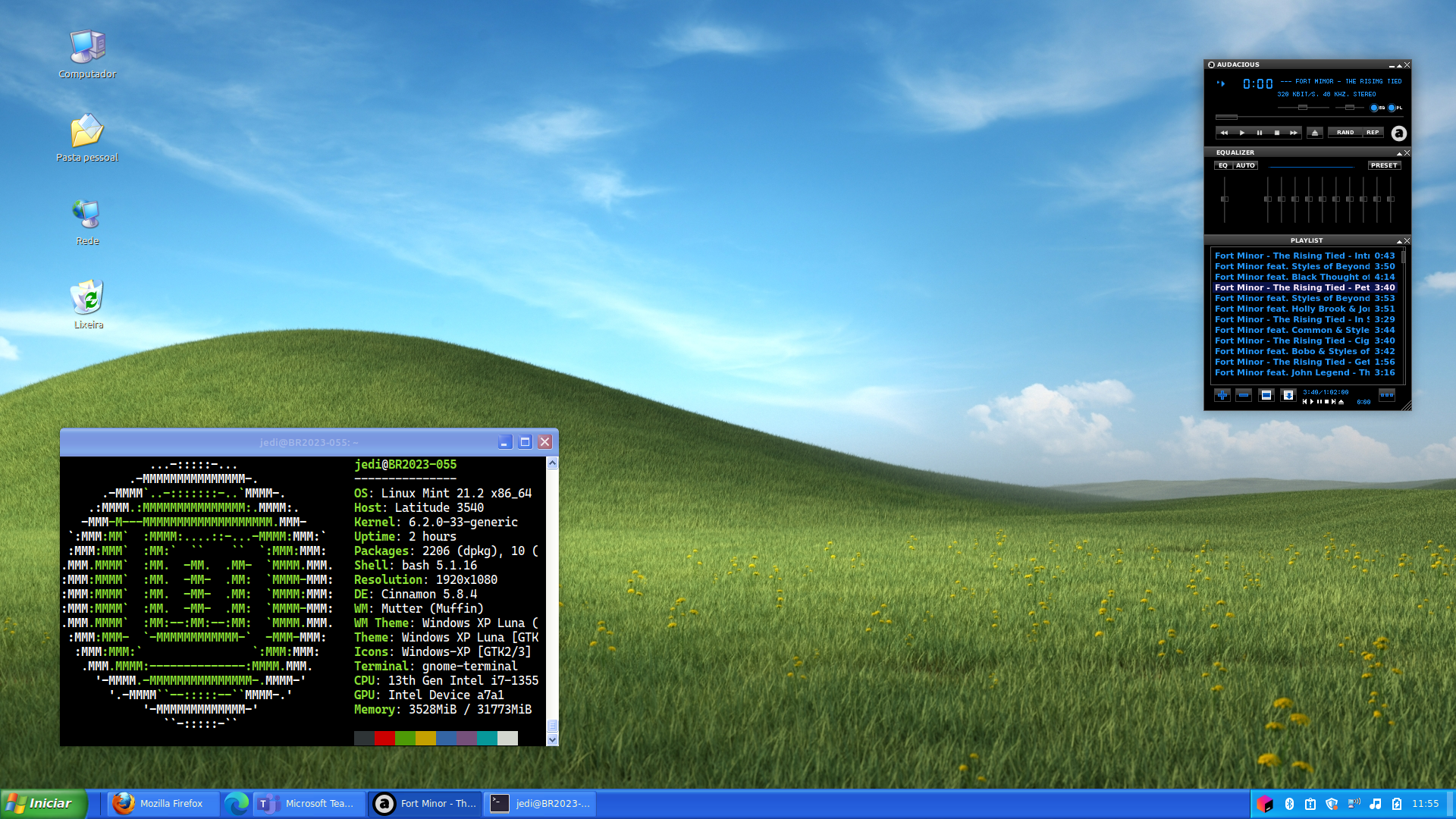Switch to Mozilla Firefox taskbar button
The width and height of the screenshot is (1456, 819).
coord(164,804)
